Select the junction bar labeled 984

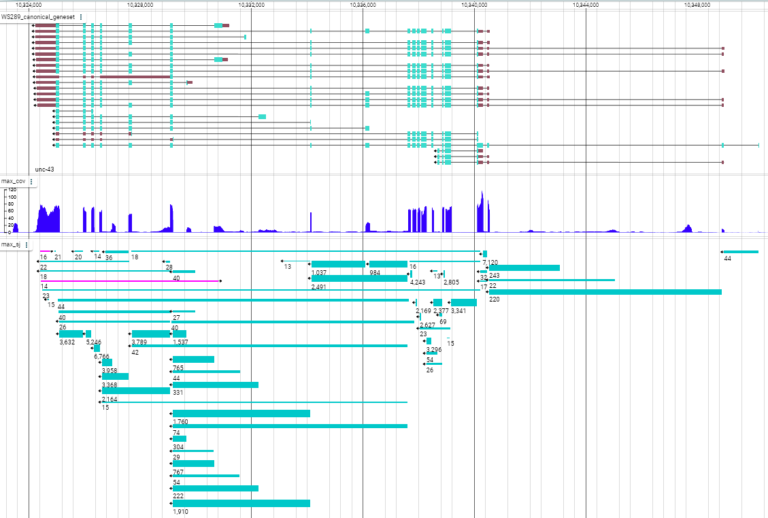[388, 264]
